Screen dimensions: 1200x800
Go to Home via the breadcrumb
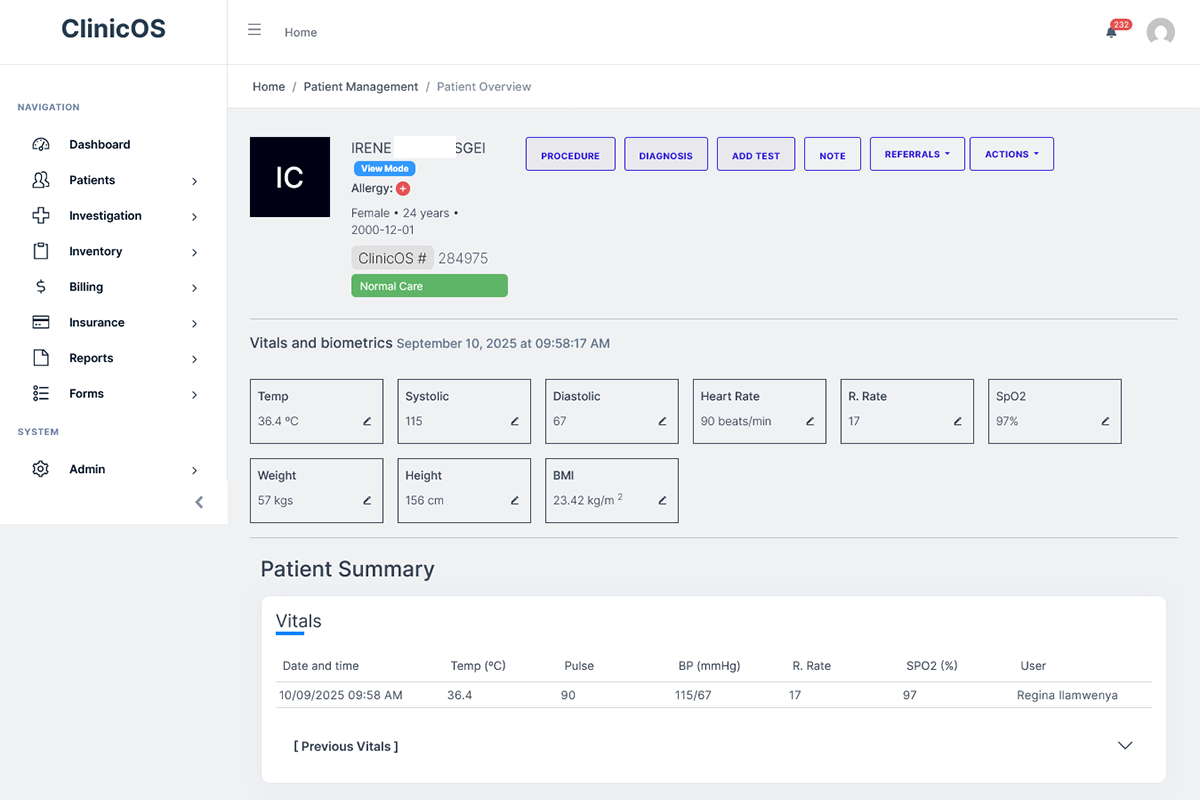(268, 86)
